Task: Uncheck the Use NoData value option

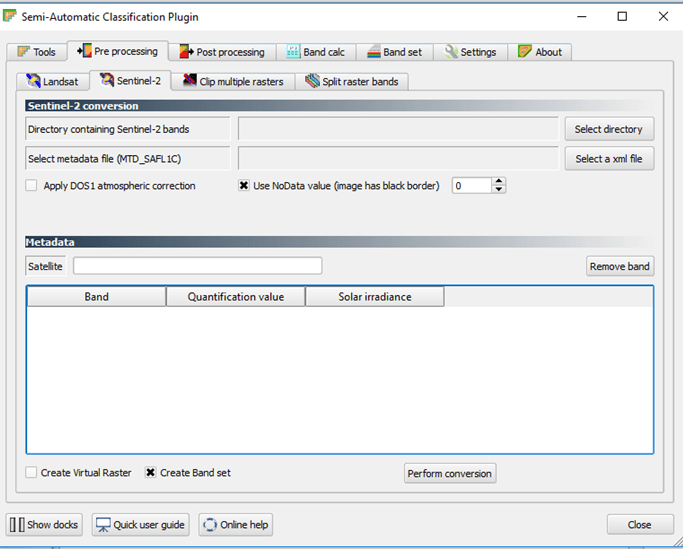Action: click(x=244, y=186)
